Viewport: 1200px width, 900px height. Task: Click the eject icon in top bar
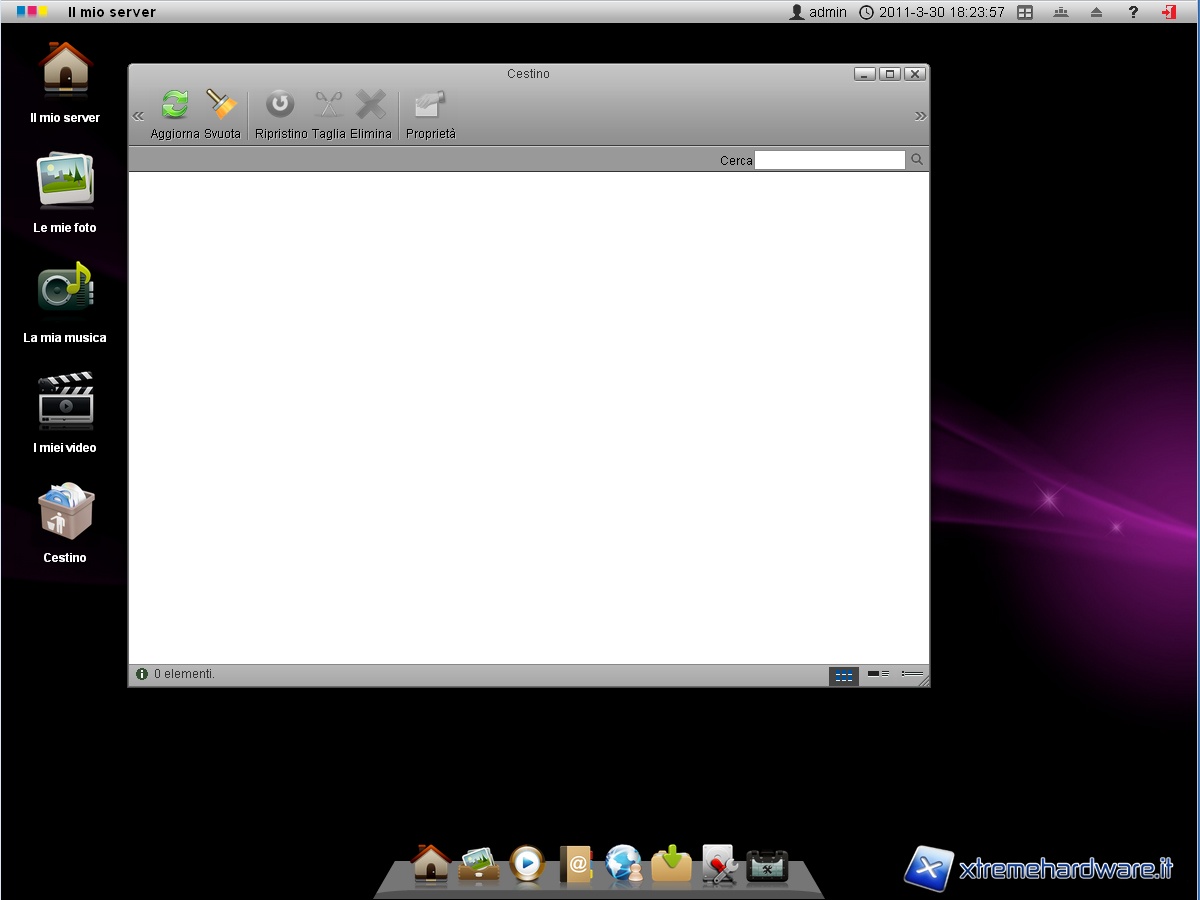1096,12
